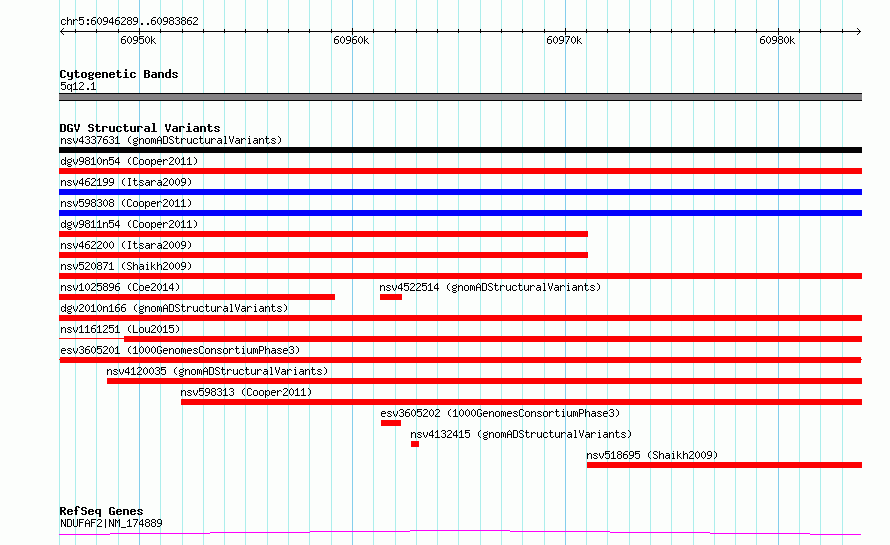The width and height of the screenshot is (890, 545).
Task: Select the tiny red nsv4132415 bar
Action: (415, 444)
